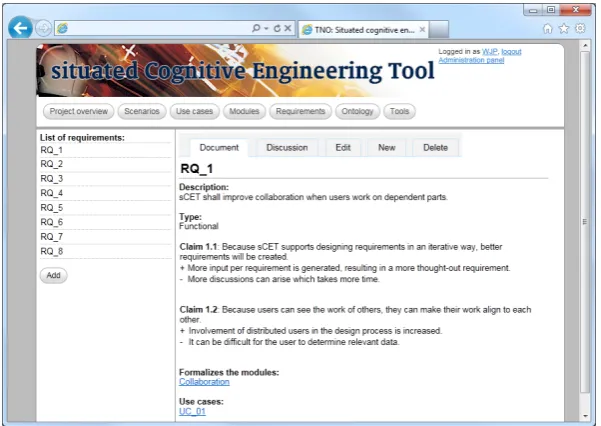Select the TNO: Situated cognitive en... browser tab
Screen dimensions: 601x426
363,30
